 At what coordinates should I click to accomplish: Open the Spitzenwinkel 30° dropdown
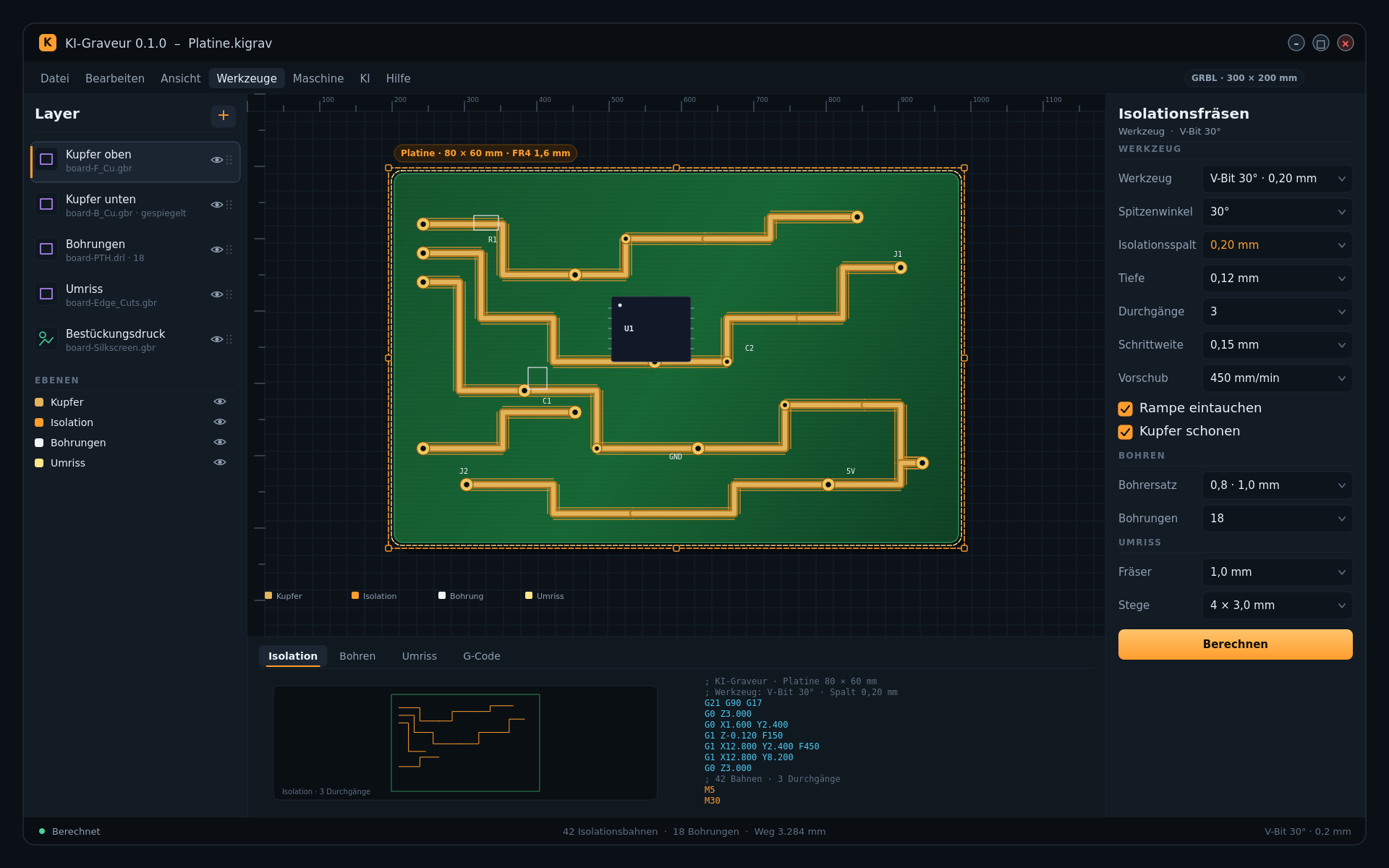1277,212
